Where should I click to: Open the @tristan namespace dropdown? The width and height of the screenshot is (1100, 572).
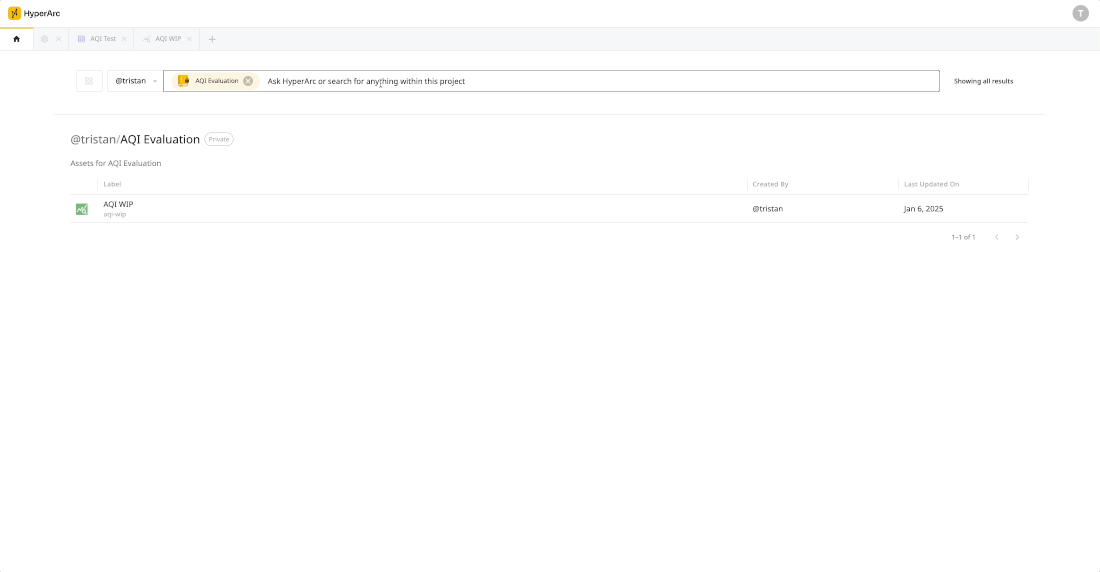(x=135, y=81)
